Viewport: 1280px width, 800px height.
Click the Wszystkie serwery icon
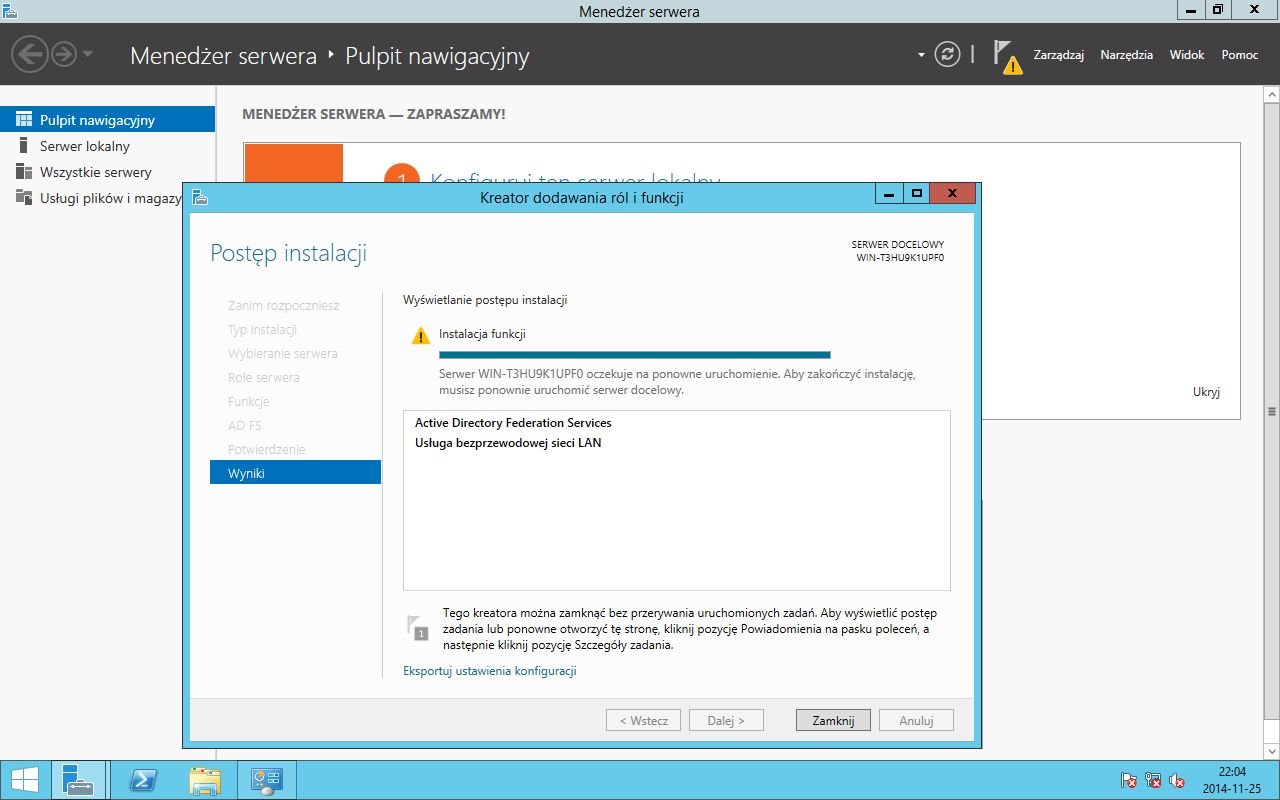point(24,172)
